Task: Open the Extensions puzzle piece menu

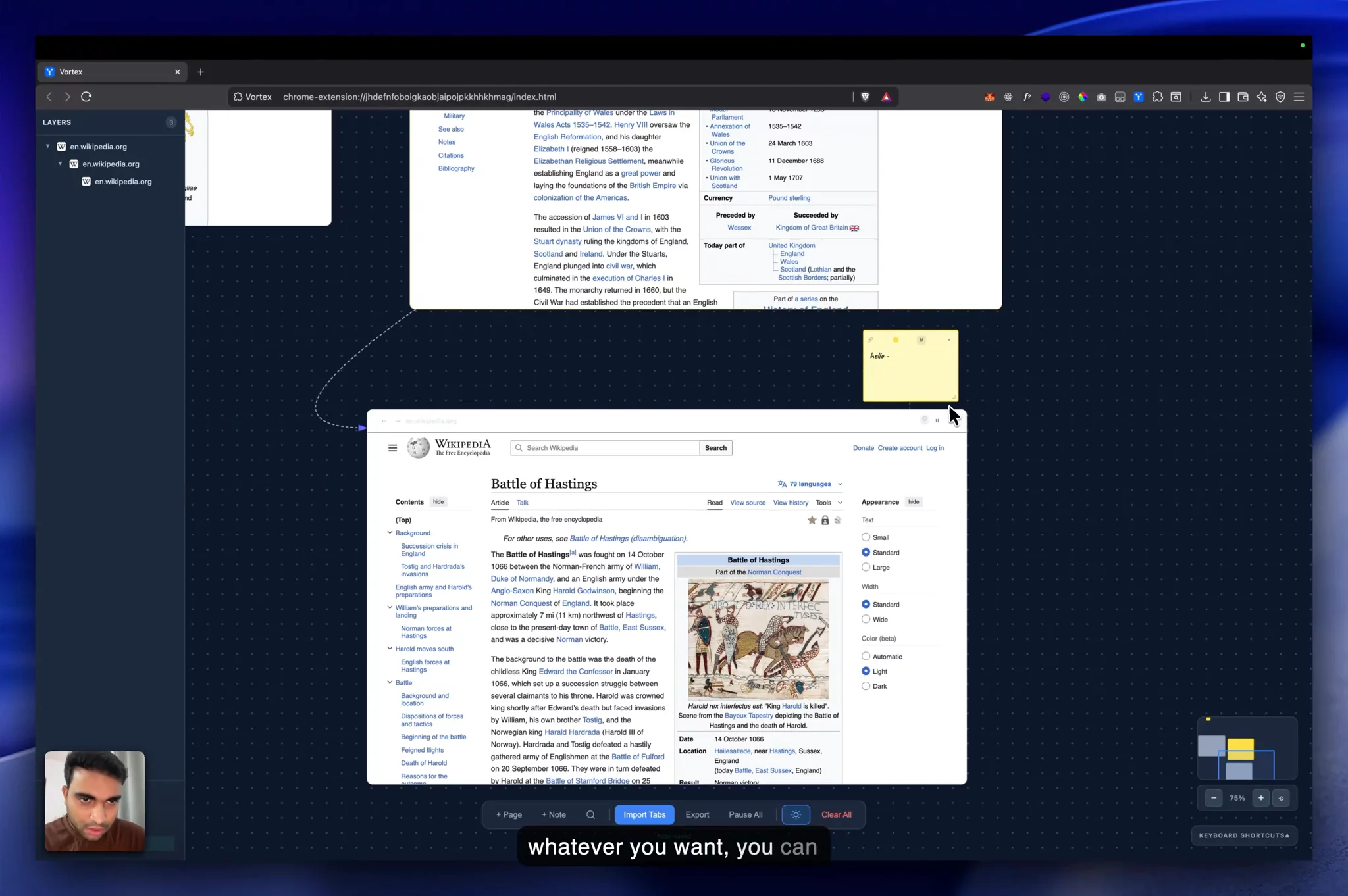Action: click(x=1157, y=97)
